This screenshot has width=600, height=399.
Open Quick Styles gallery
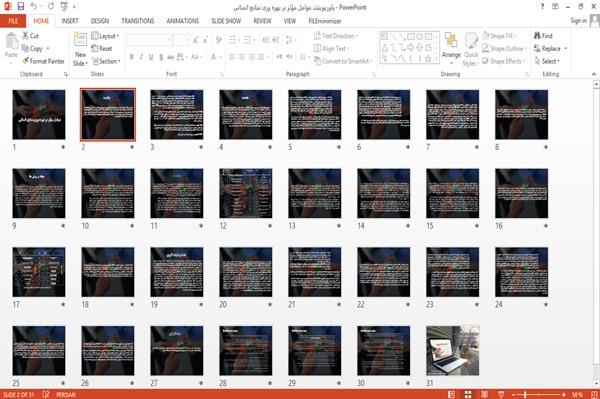[471, 50]
